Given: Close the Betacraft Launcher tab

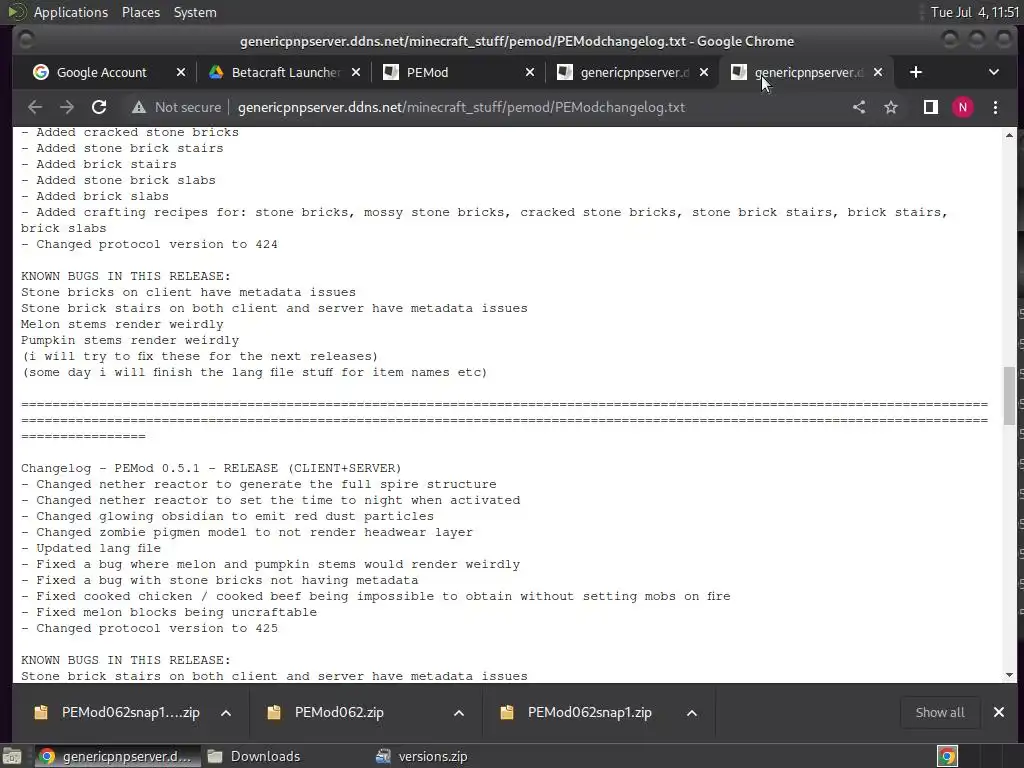Looking at the screenshot, I should pos(356,72).
